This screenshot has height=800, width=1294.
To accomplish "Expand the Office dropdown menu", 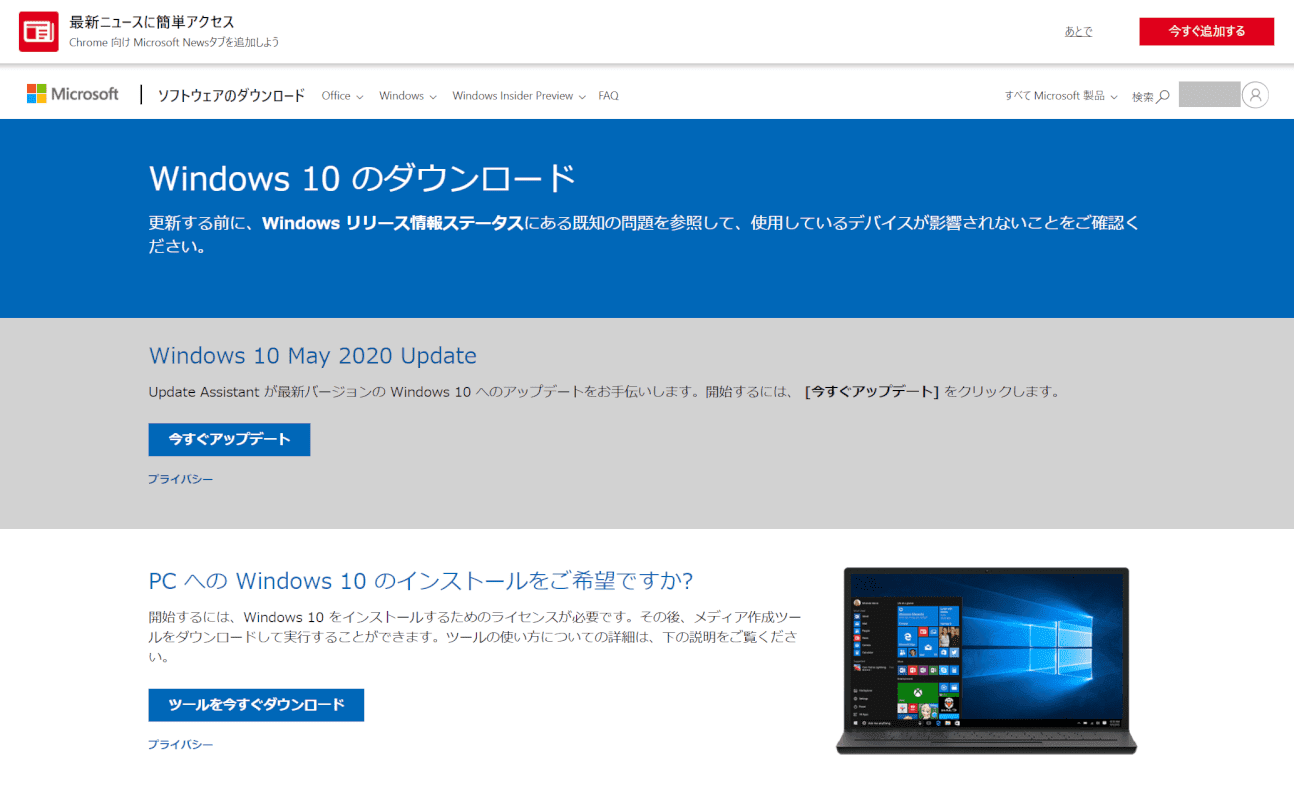I will [x=342, y=96].
